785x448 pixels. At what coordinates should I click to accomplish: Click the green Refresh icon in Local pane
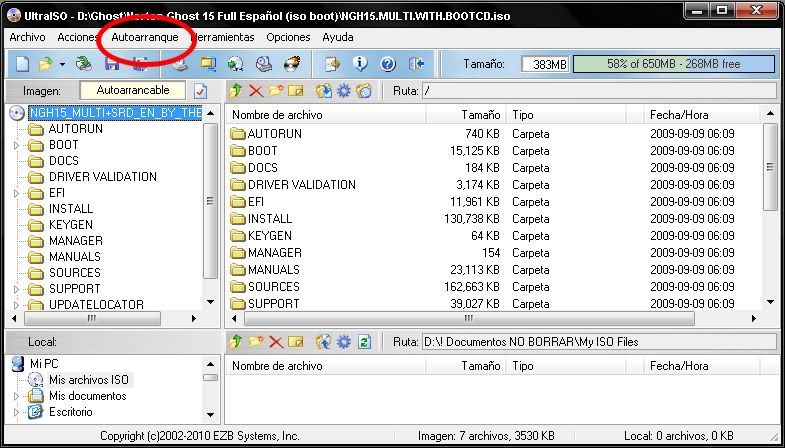pyautogui.click(x=364, y=342)
